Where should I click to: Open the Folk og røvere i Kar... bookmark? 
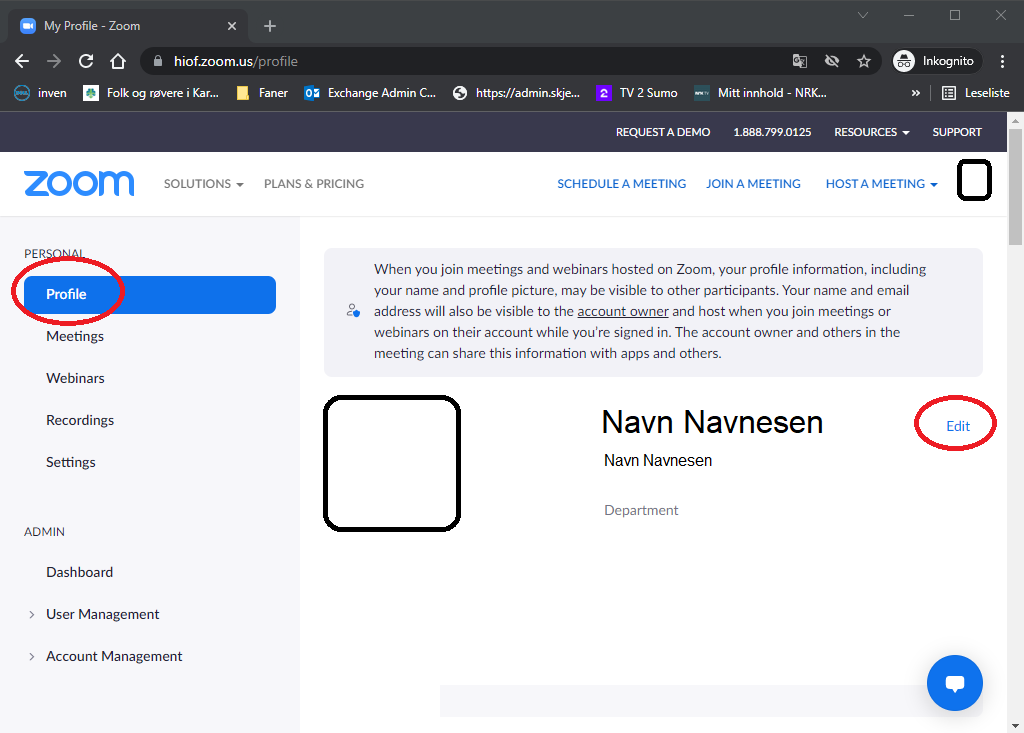(151, 93)
